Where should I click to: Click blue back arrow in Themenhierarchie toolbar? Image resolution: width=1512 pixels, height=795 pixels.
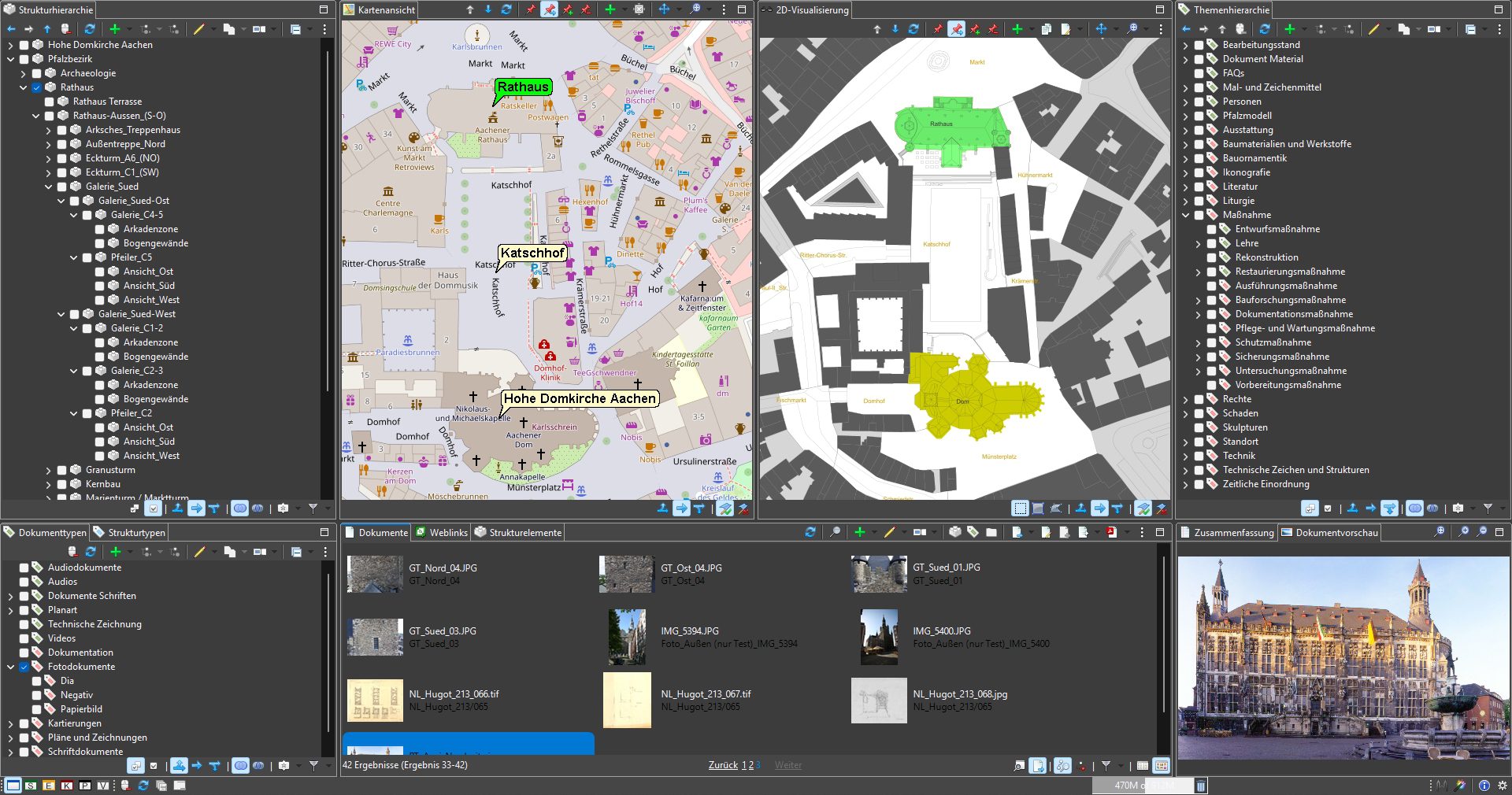click(1186, 29)
